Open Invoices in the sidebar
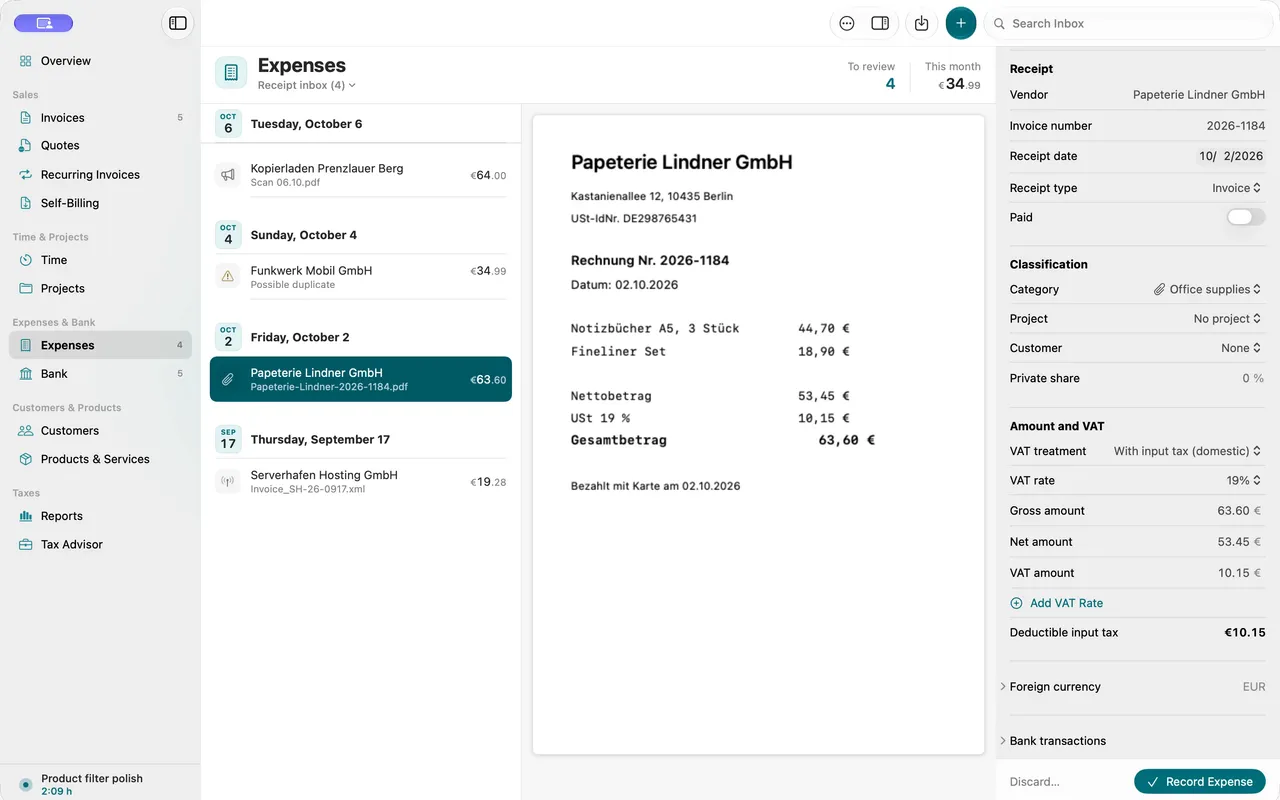The height and width of the screenshot is (800, 1280). click(100, 118)
